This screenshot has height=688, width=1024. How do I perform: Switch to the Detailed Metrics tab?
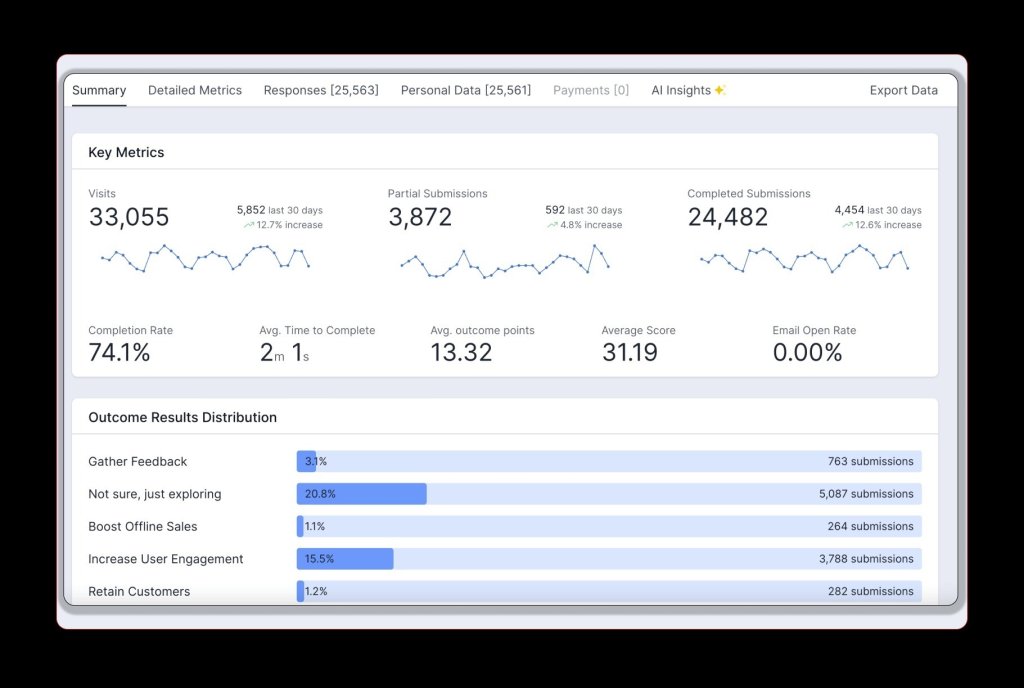point(195,89)
